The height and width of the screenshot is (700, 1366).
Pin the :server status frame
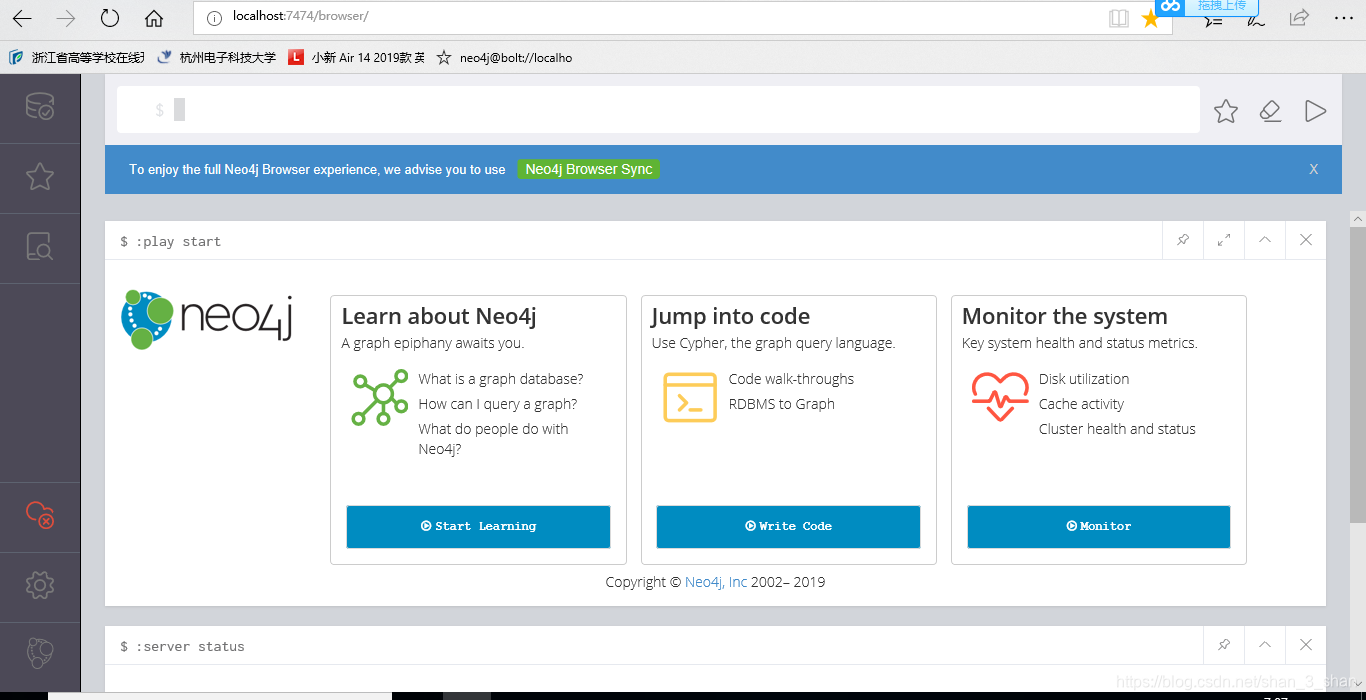(x=1224, y=645)
